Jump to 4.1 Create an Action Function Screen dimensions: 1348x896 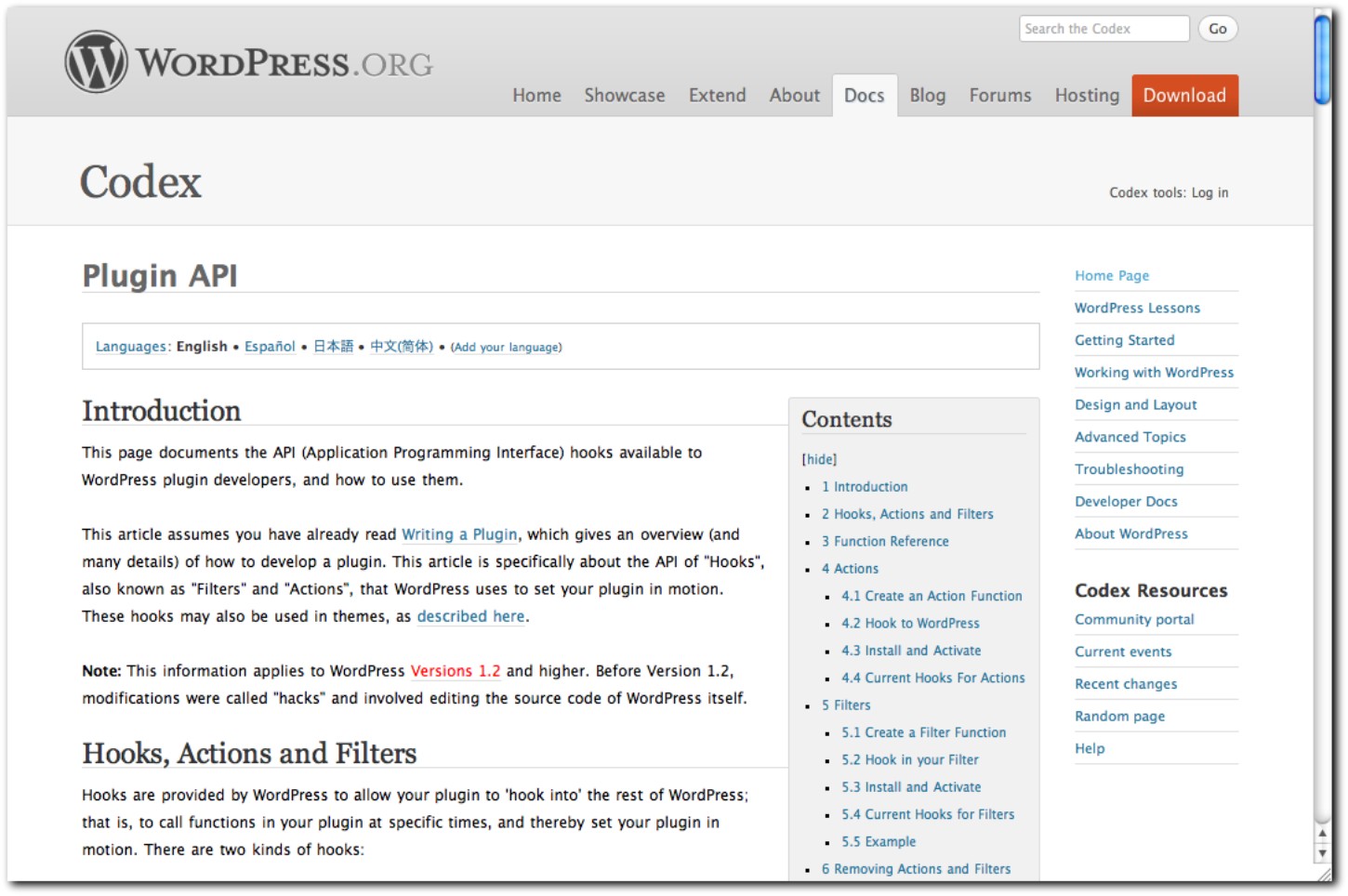pyautogui.click(x=932, y=596)
